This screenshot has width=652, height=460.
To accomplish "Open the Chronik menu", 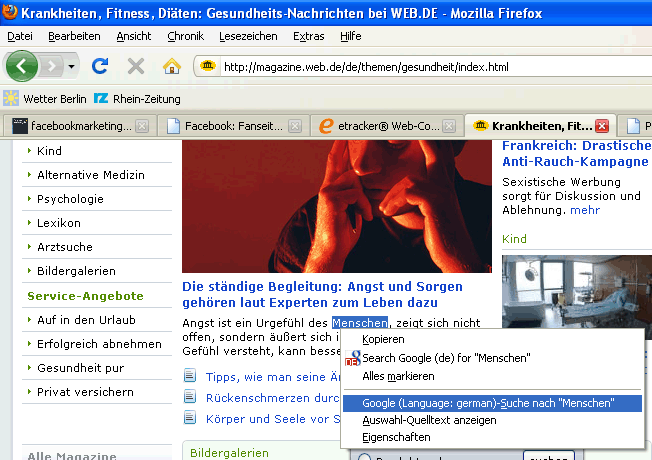I will click(x=185, y=37).
